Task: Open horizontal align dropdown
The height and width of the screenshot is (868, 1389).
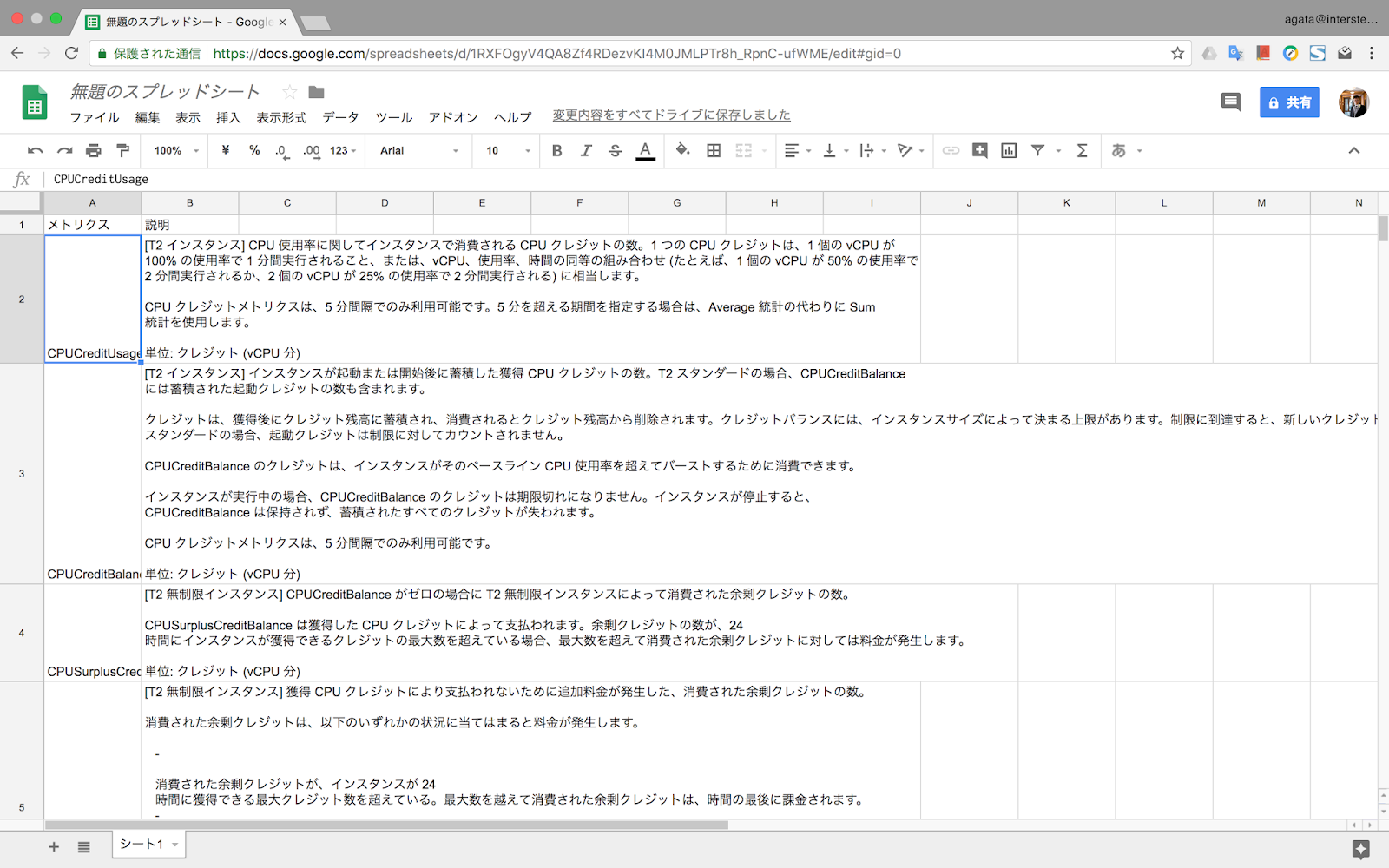Action: pyautogui.click(x=798, y=151)
